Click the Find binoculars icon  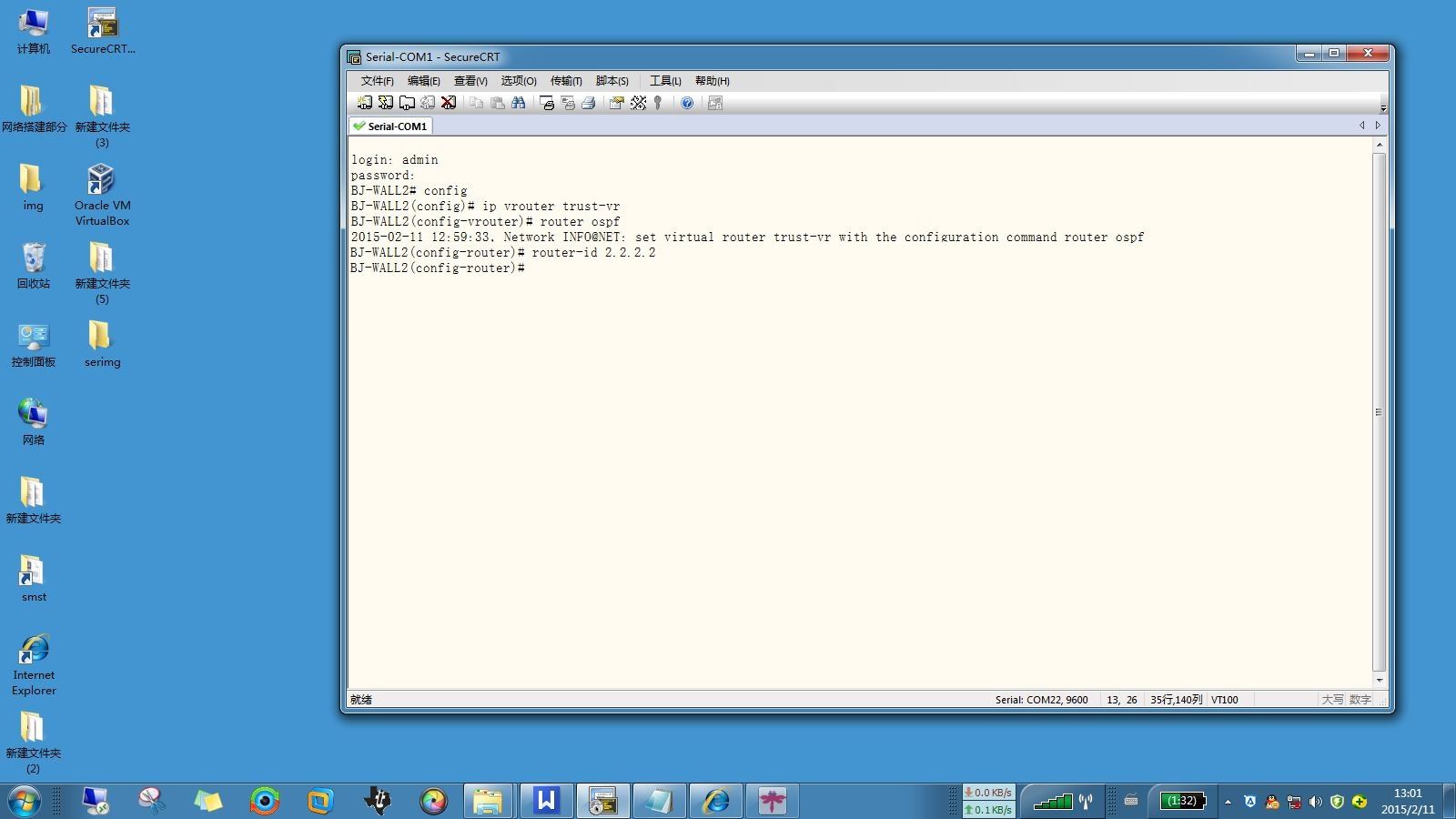tap(519, 103)
